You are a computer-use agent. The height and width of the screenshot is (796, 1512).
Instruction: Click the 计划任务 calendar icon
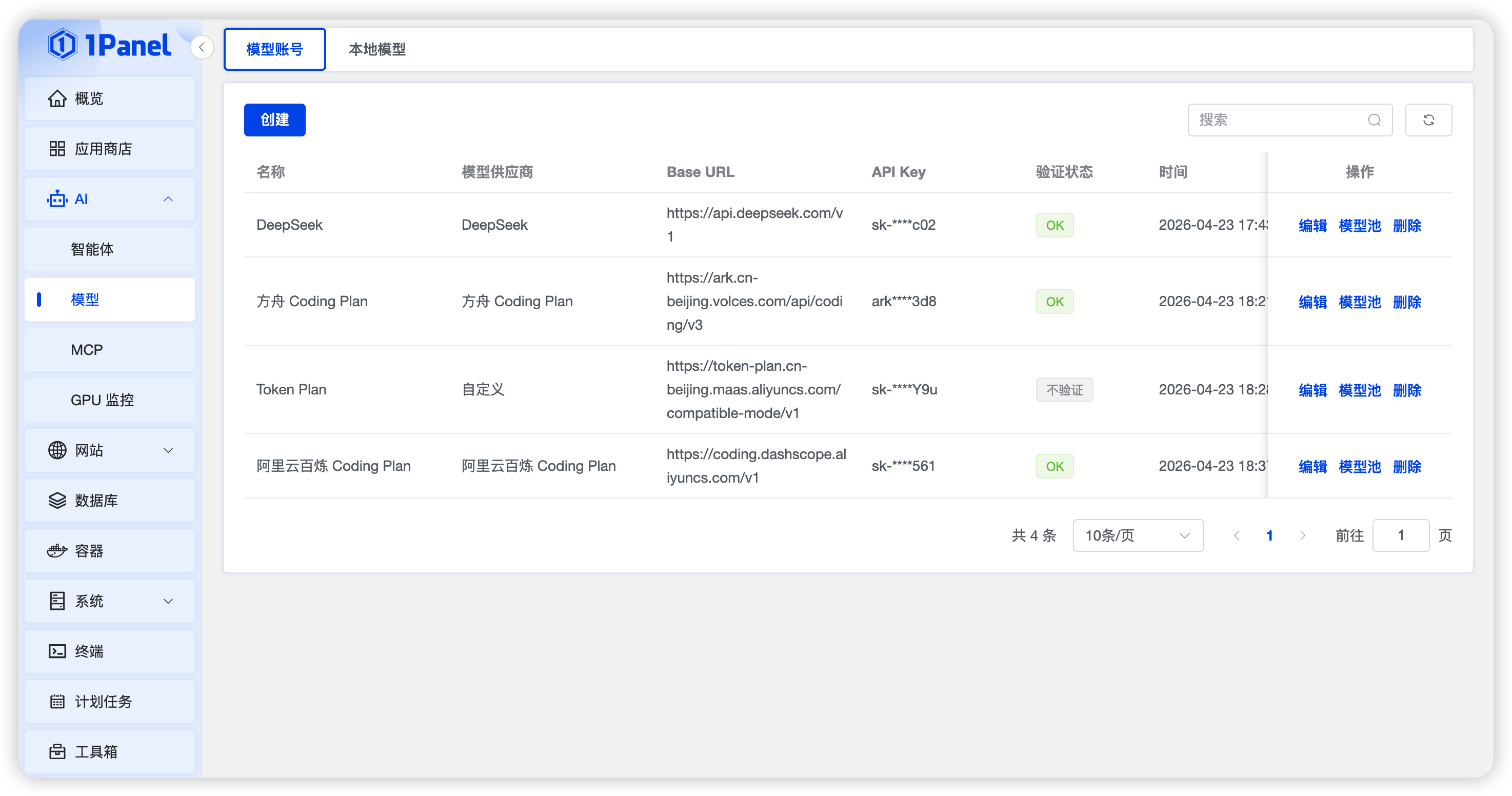tap(57, 702)
